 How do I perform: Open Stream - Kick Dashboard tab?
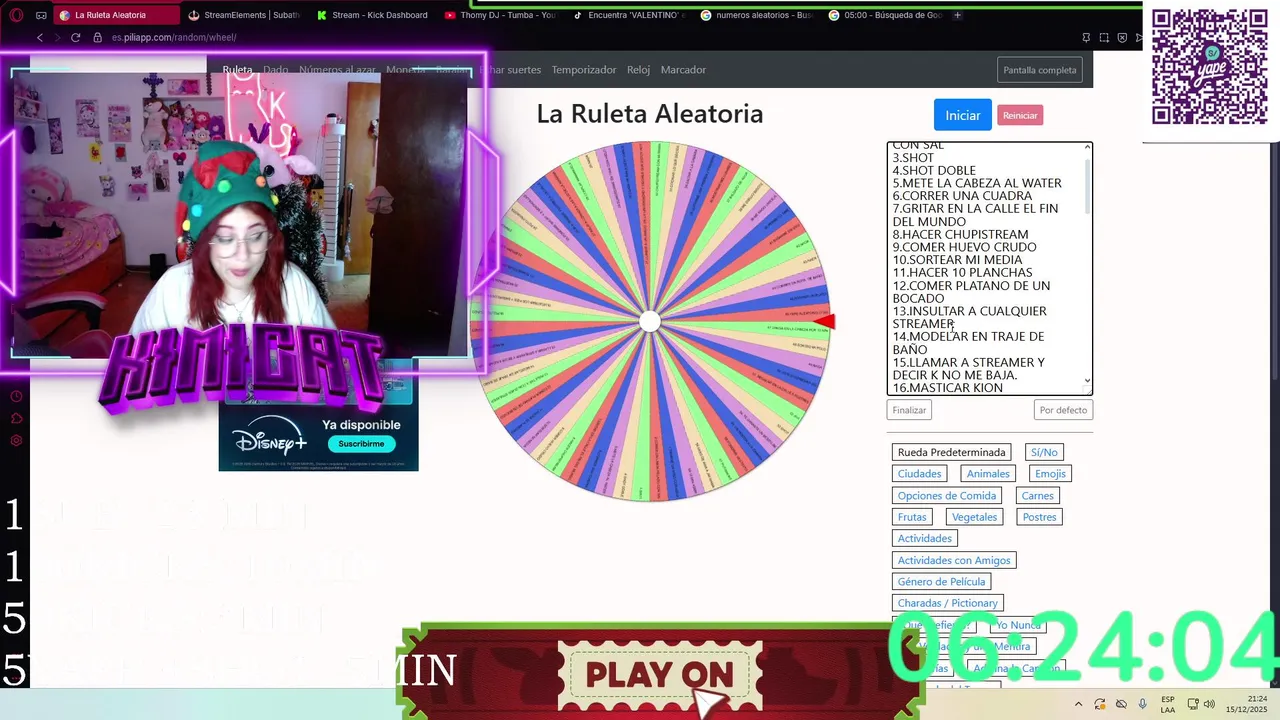(373, 15)
